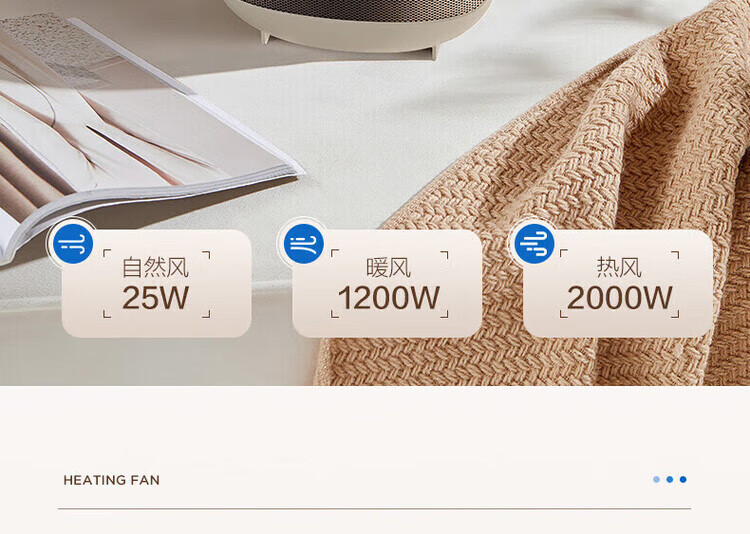Select the 暖风 label

tap(388, 267)
